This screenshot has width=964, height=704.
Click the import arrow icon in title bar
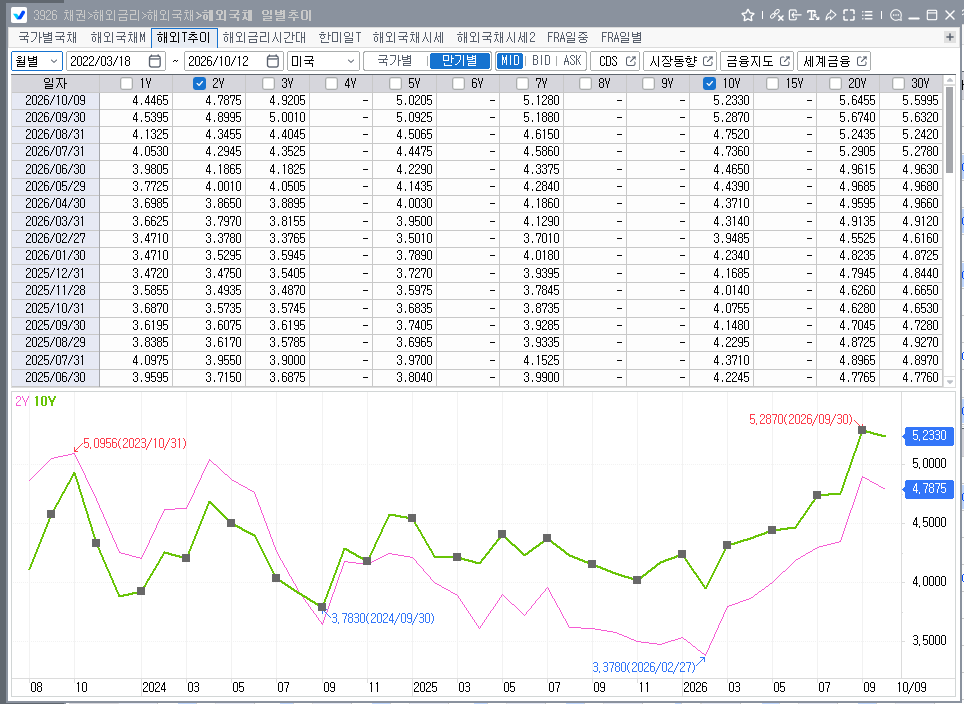[x=794, y=15]
